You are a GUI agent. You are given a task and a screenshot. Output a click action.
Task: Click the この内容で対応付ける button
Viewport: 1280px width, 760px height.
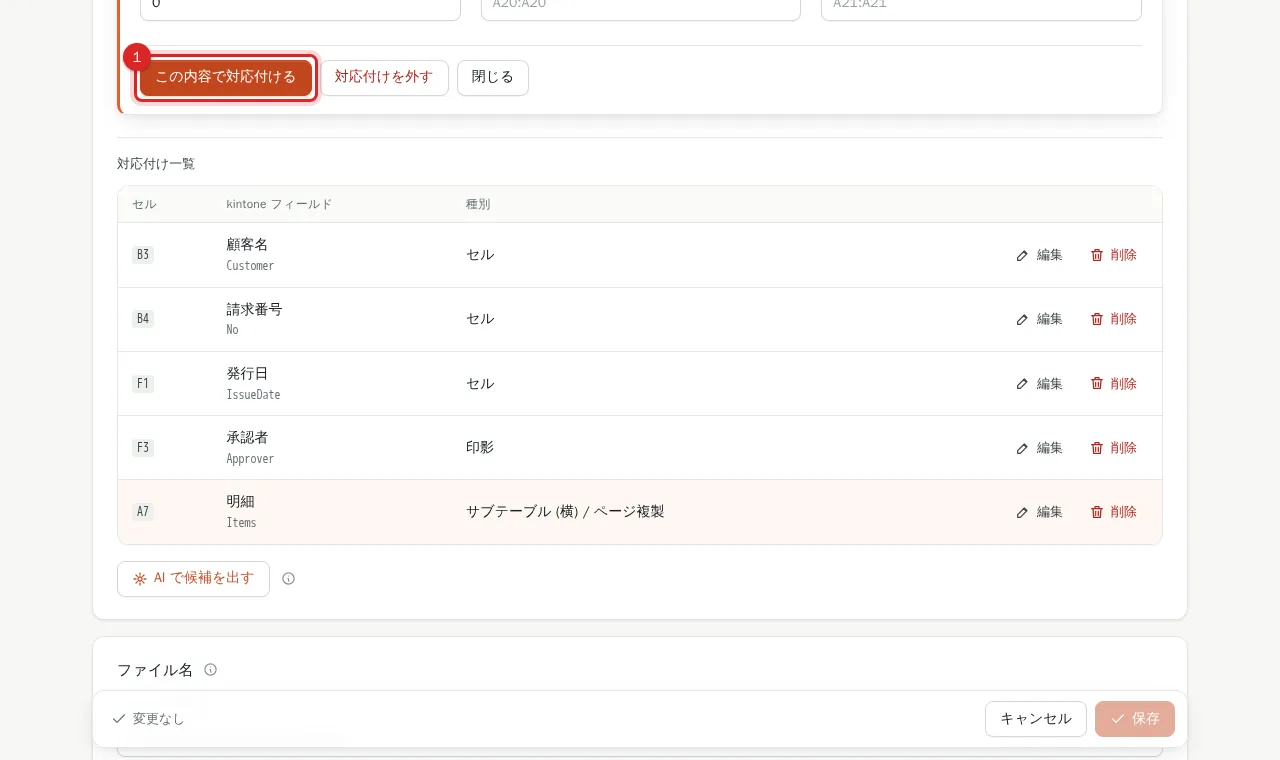pos(226,77)
